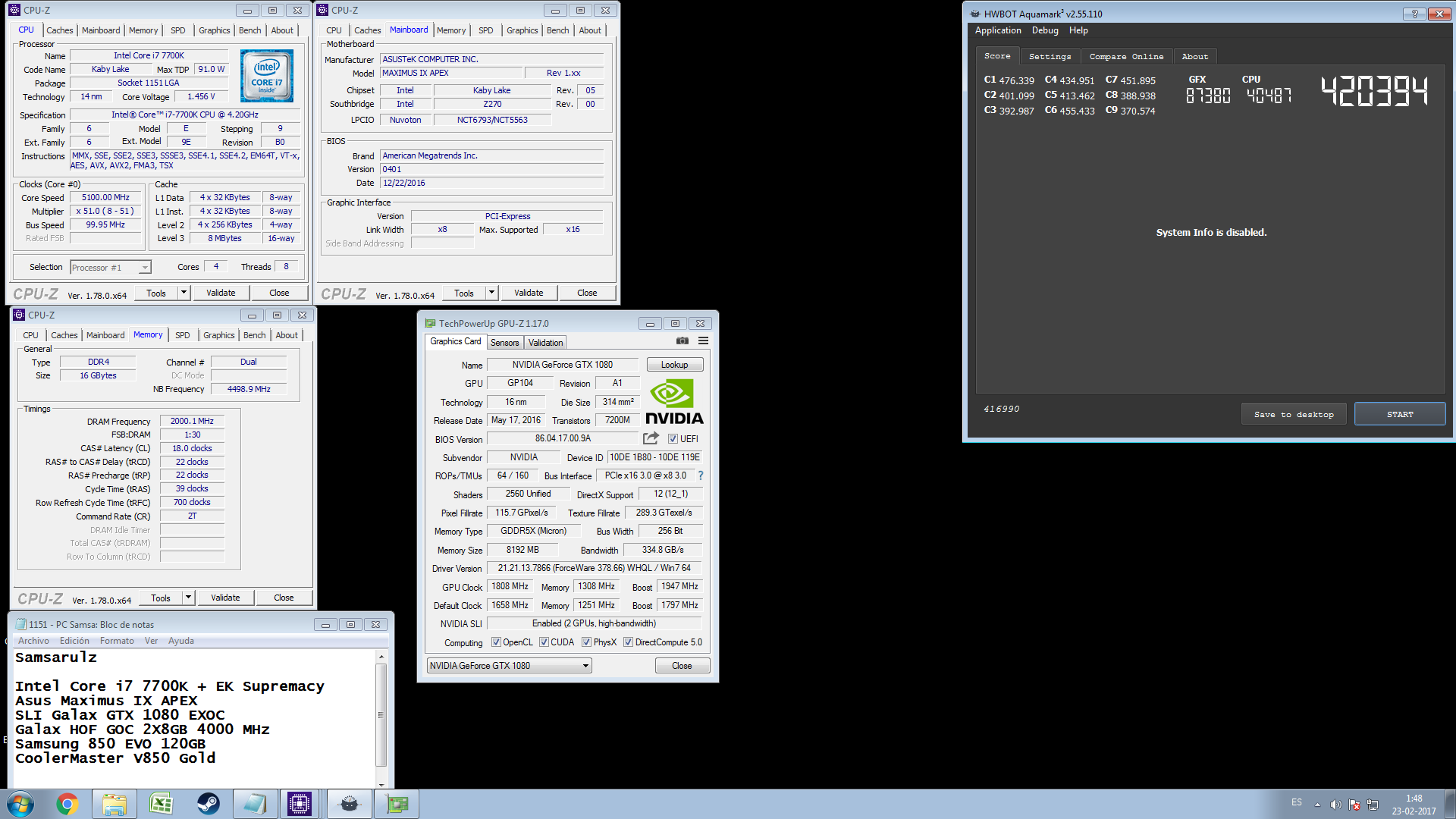Viewport: 1456px width, 819px height.
Task: Open File Explorer from taskbar
Action: point(115,804)
